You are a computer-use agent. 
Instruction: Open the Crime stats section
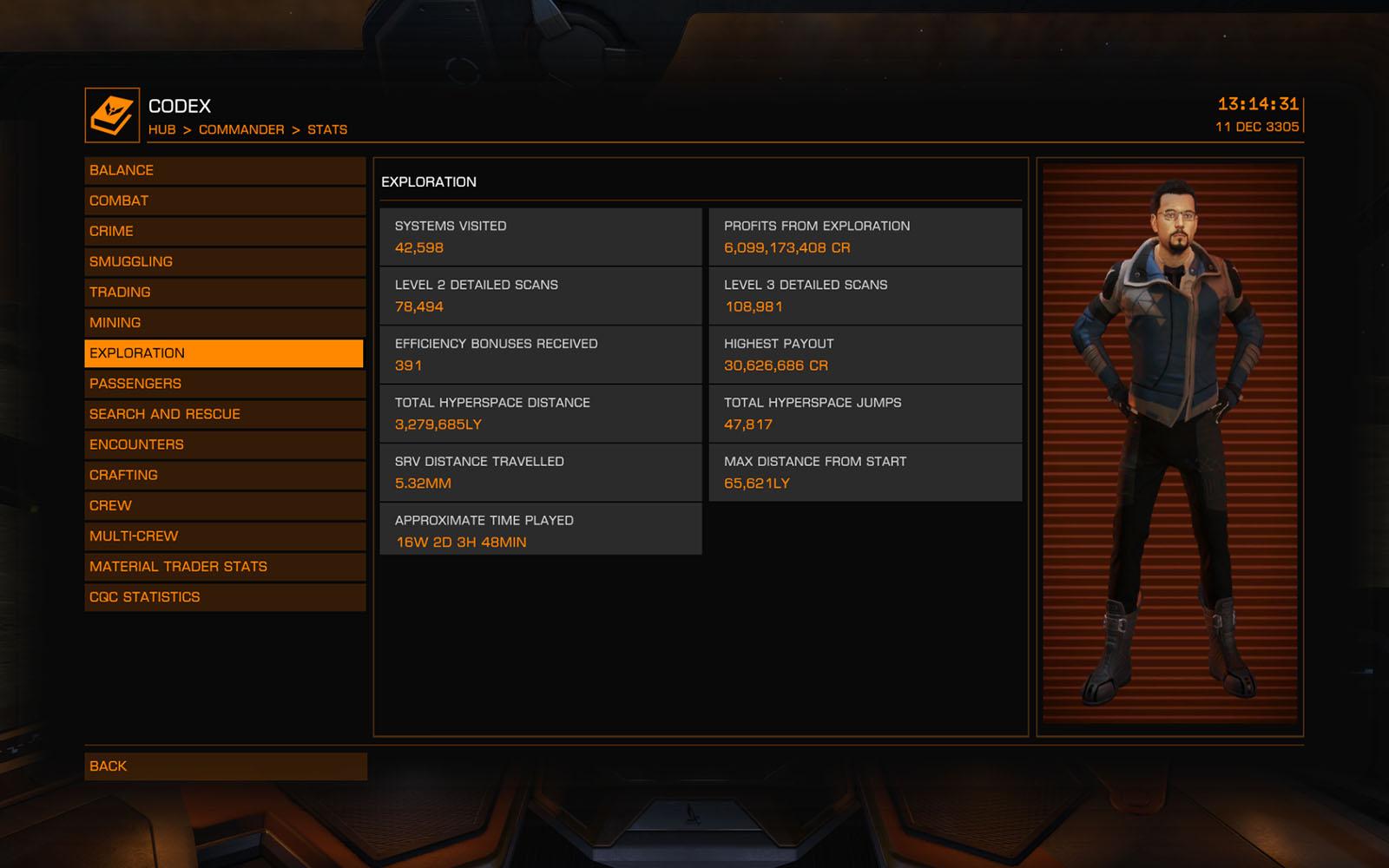225,231
